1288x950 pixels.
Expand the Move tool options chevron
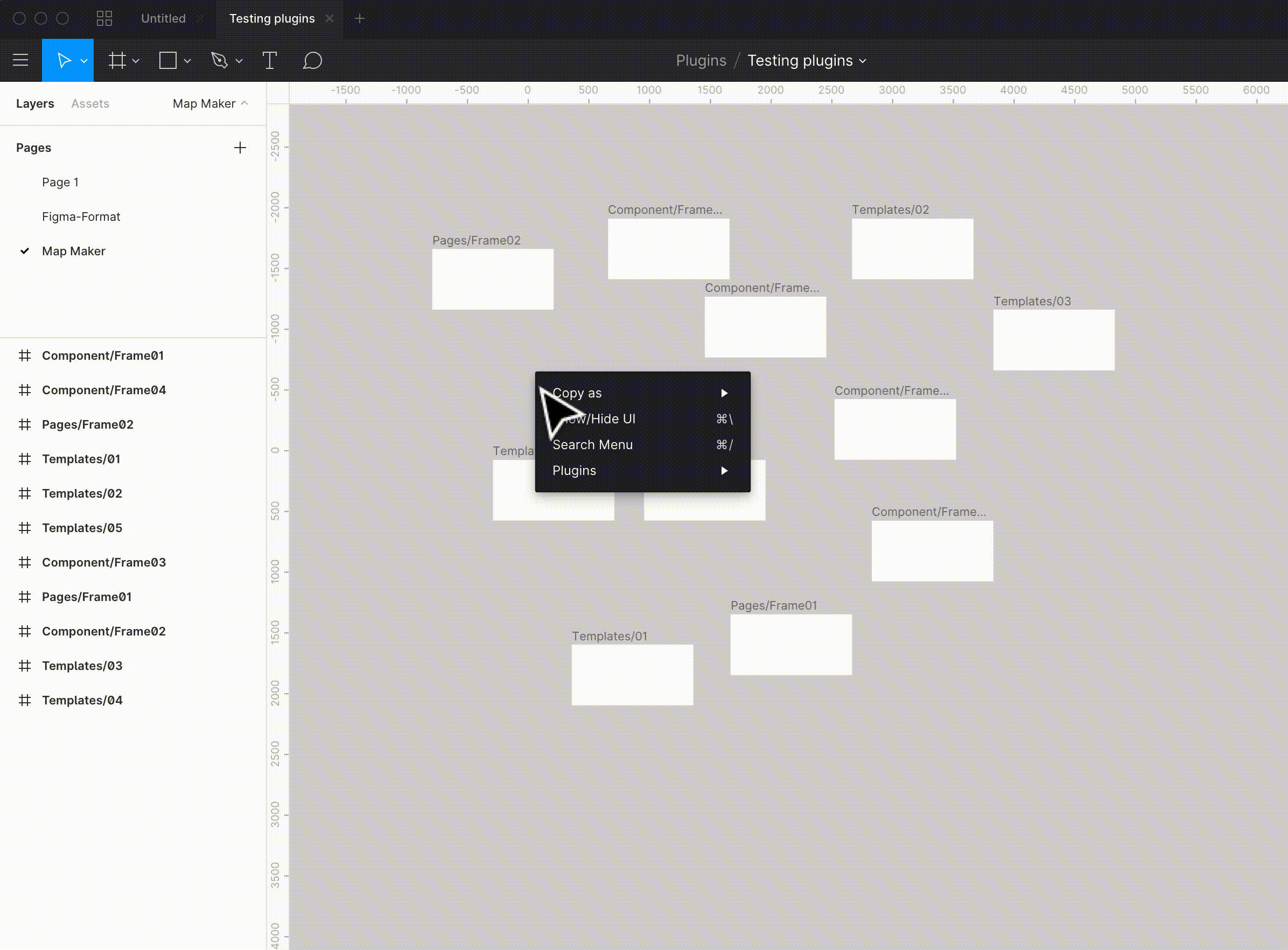[84, 60]
